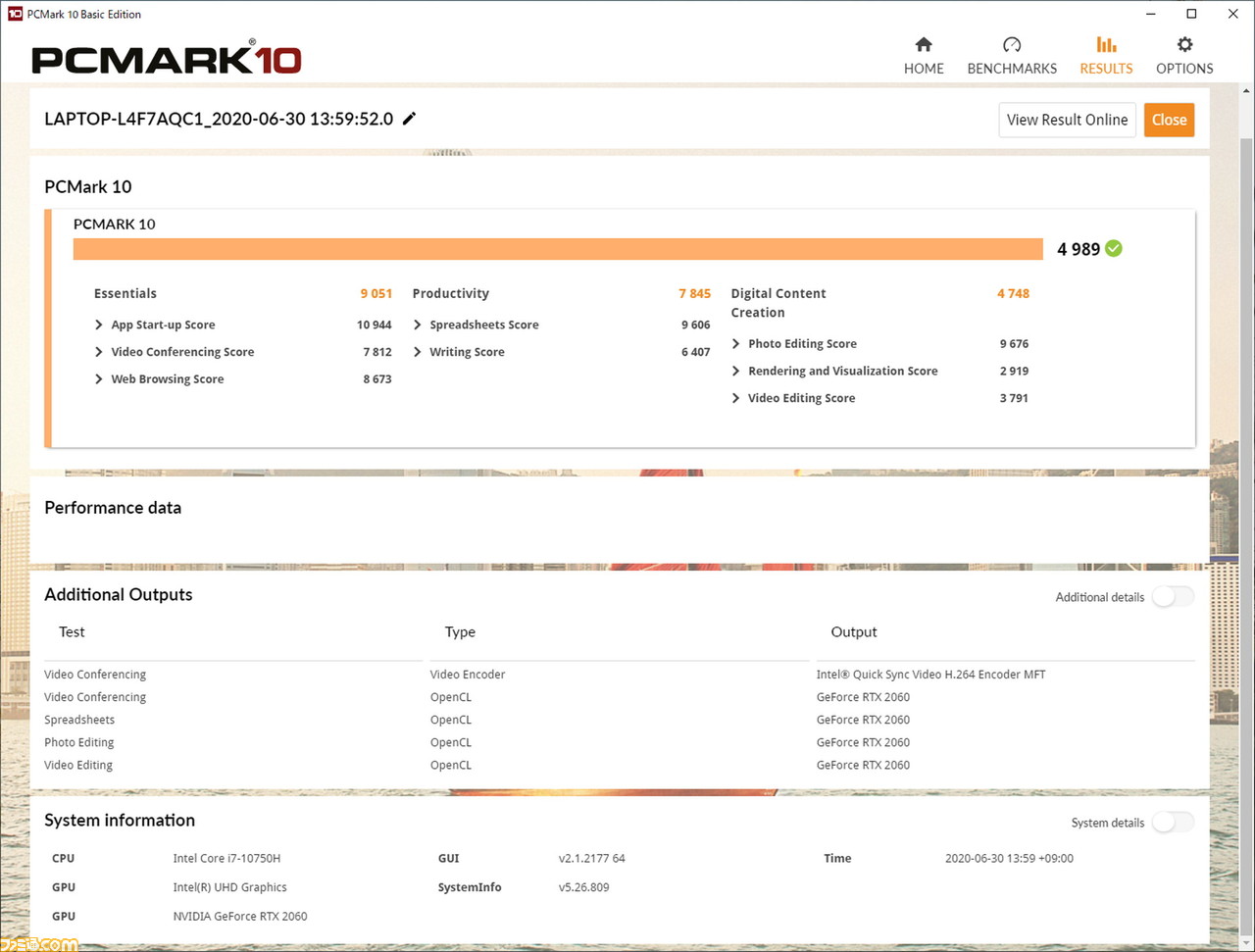Screen dimensions: 1255x952
Task: Click the View Result Online button
Action: (x=1067, y=120)
